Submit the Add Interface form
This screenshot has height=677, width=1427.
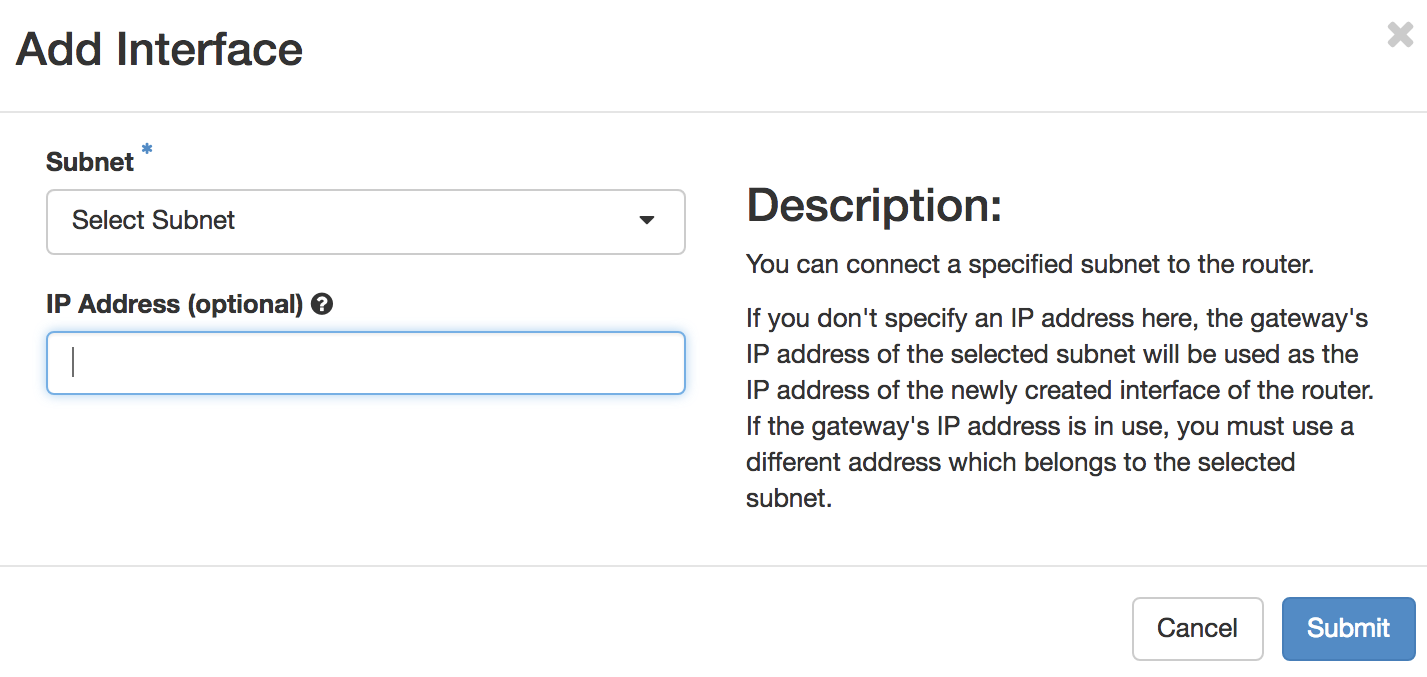point(1348,628)
